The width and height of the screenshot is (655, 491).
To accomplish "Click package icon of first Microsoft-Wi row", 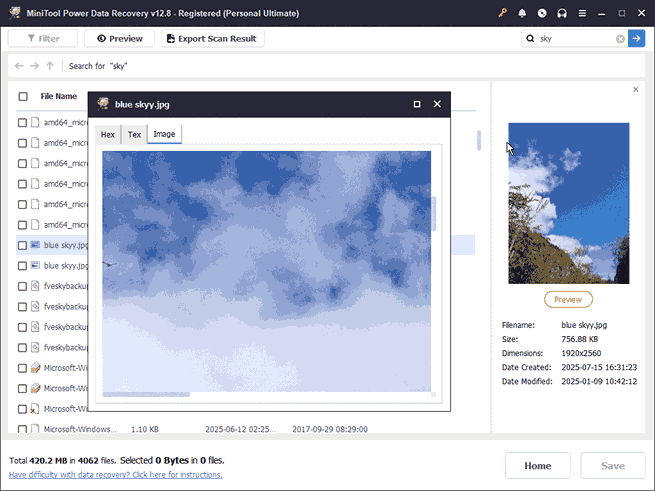I will pos(36,368).
